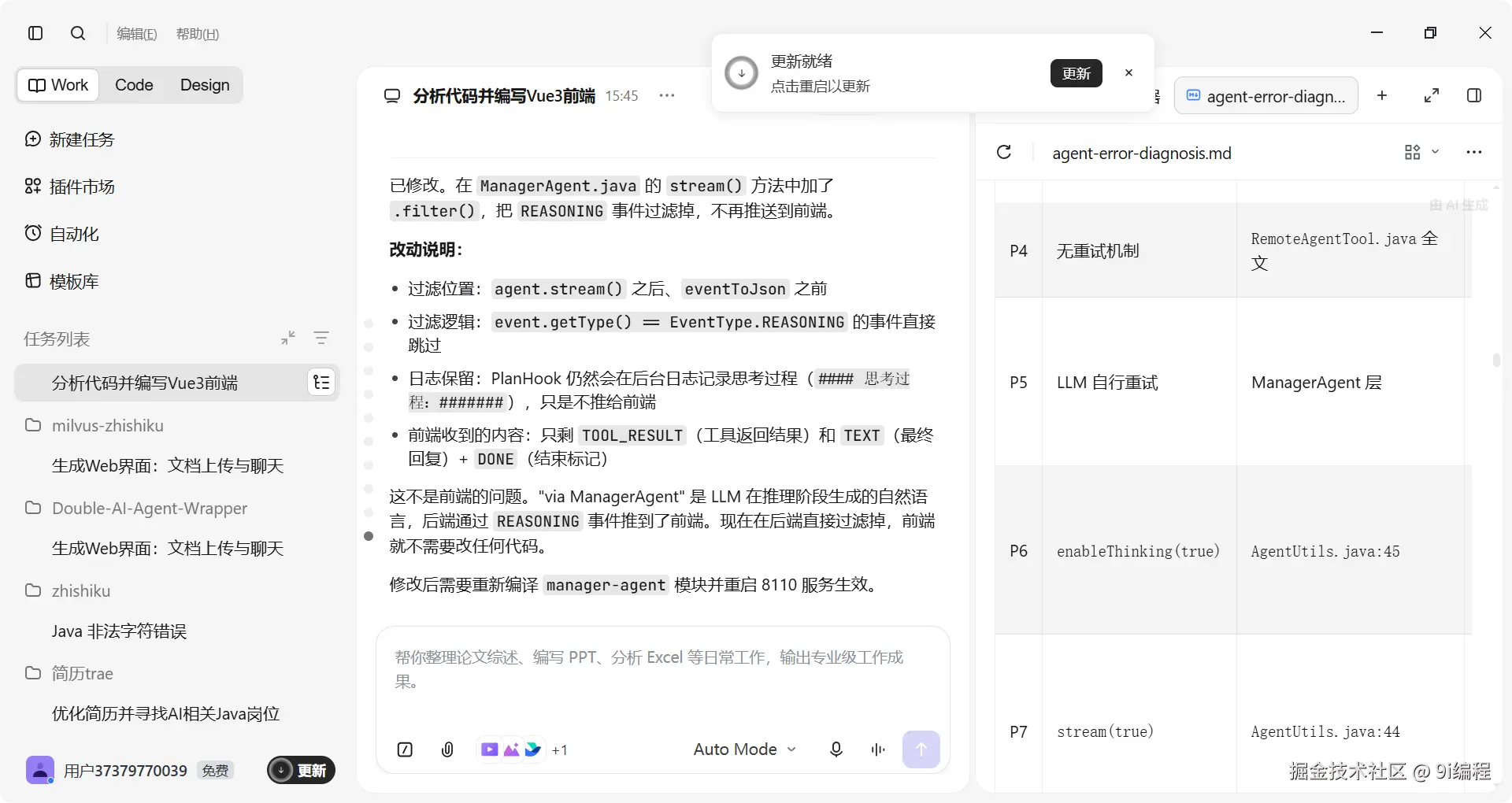Click 更新 in the update-ready notification
Screen dimensions: 1512x803
point(1077,73)
